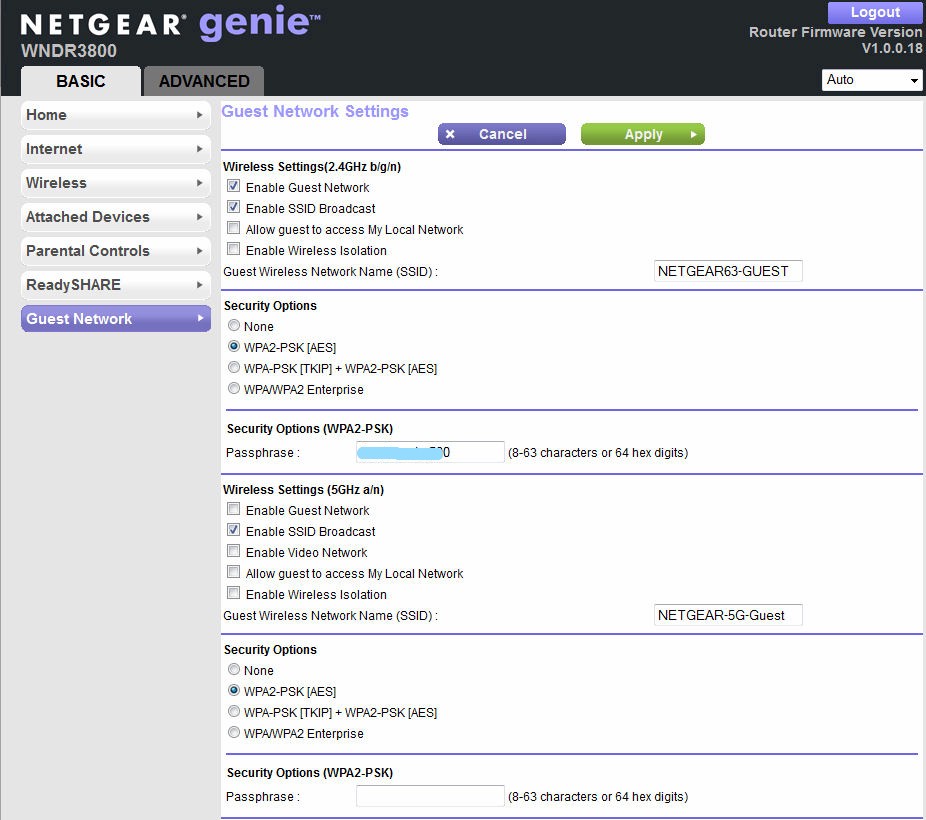Image resolution: width=926 pixels, height=820 pixels.
Task: Apply the guest network settings
Action: pos(643,134)
